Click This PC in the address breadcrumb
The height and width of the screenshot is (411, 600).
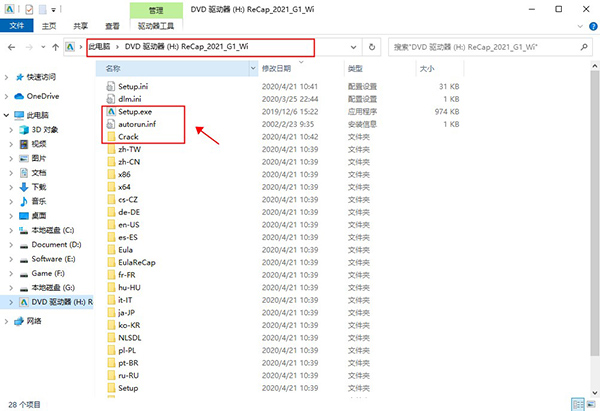[x=99, y=47]
